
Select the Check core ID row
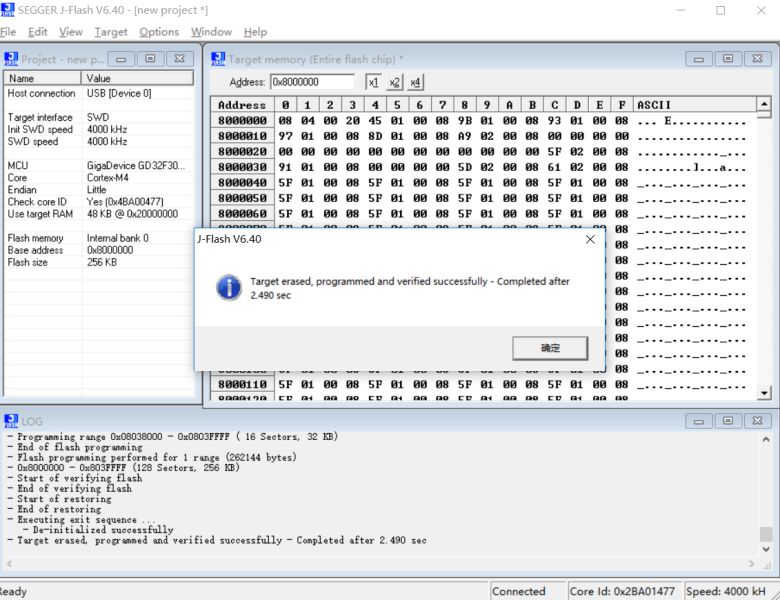click(99, 201)
